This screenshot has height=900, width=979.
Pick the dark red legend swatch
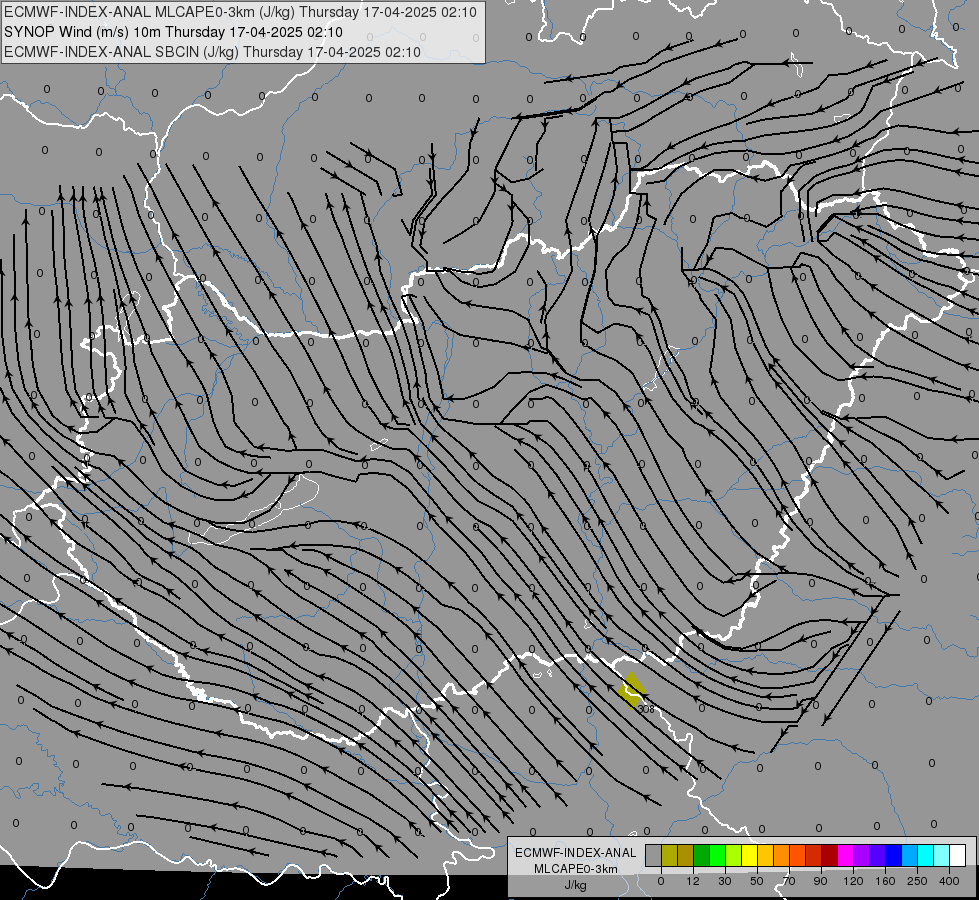(x=829, y=855)
